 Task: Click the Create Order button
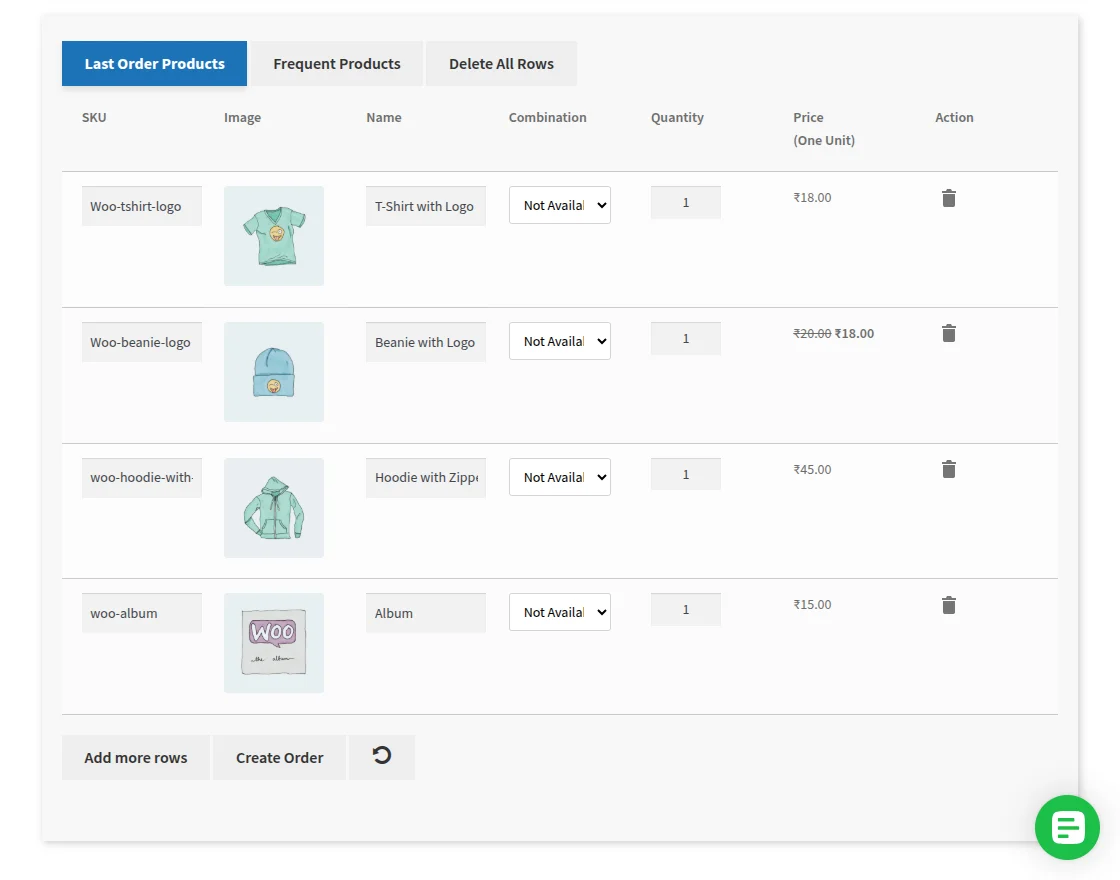click(x=279, y=757)
